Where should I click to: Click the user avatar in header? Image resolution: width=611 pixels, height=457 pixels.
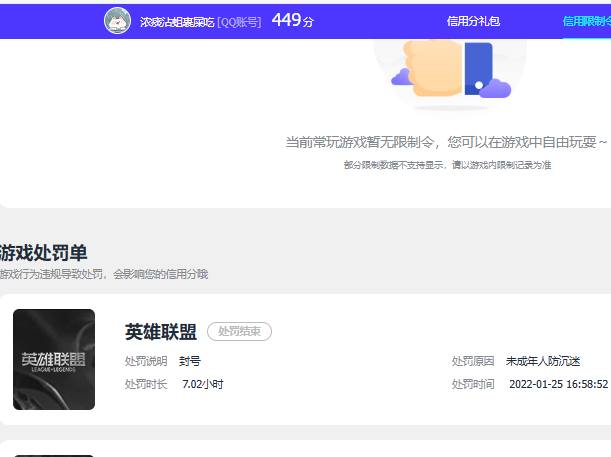(x=117, y=21)
